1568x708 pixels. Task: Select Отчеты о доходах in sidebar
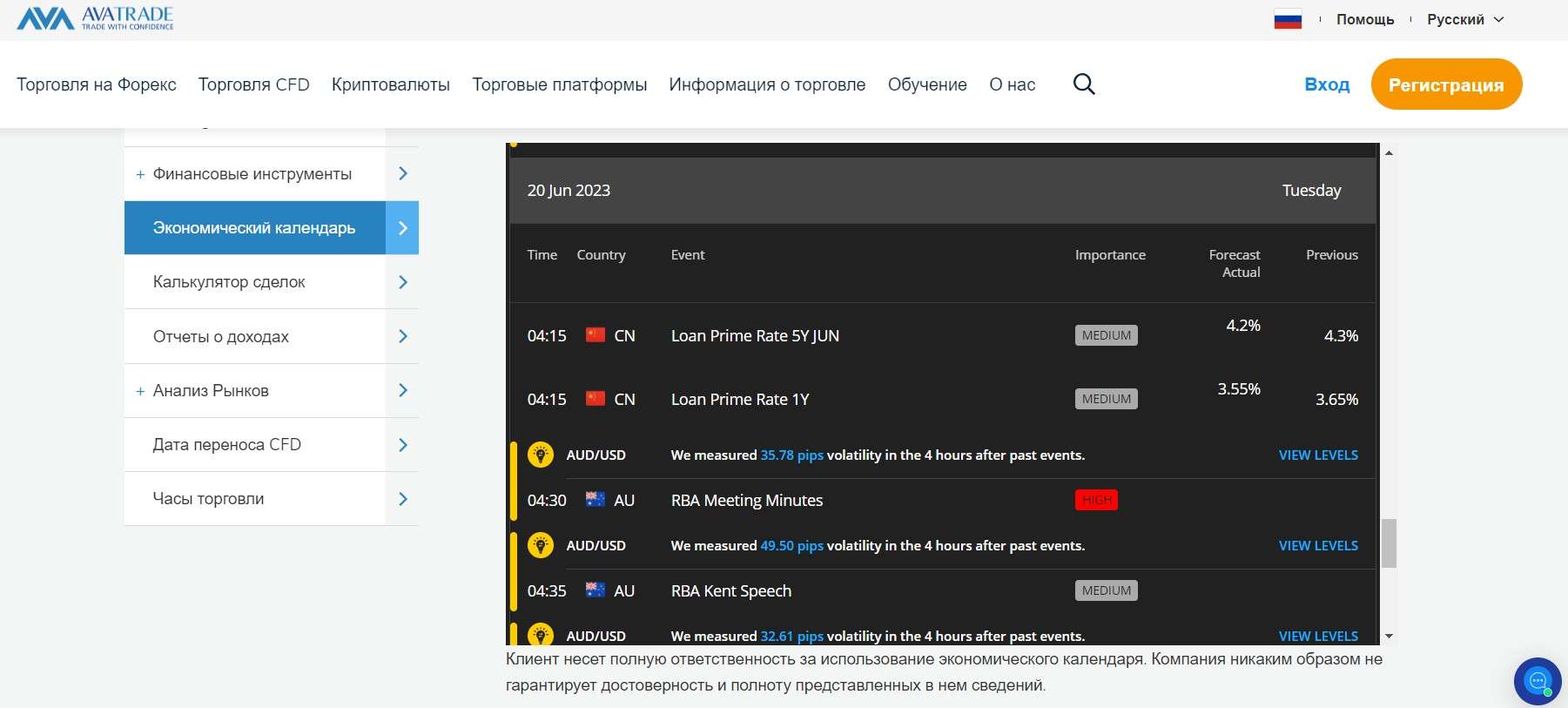coord(221,336)
